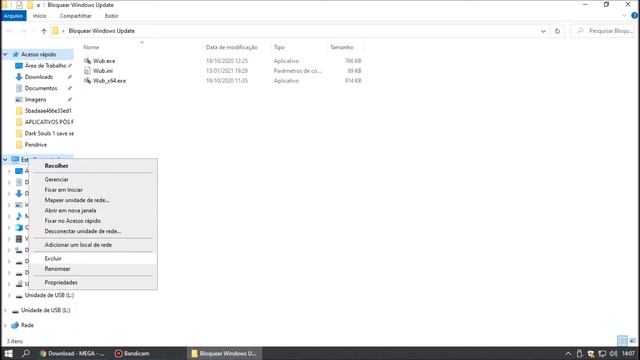Open Documentos in quick access
640x360 pixels.
click(x=41, y=88)
